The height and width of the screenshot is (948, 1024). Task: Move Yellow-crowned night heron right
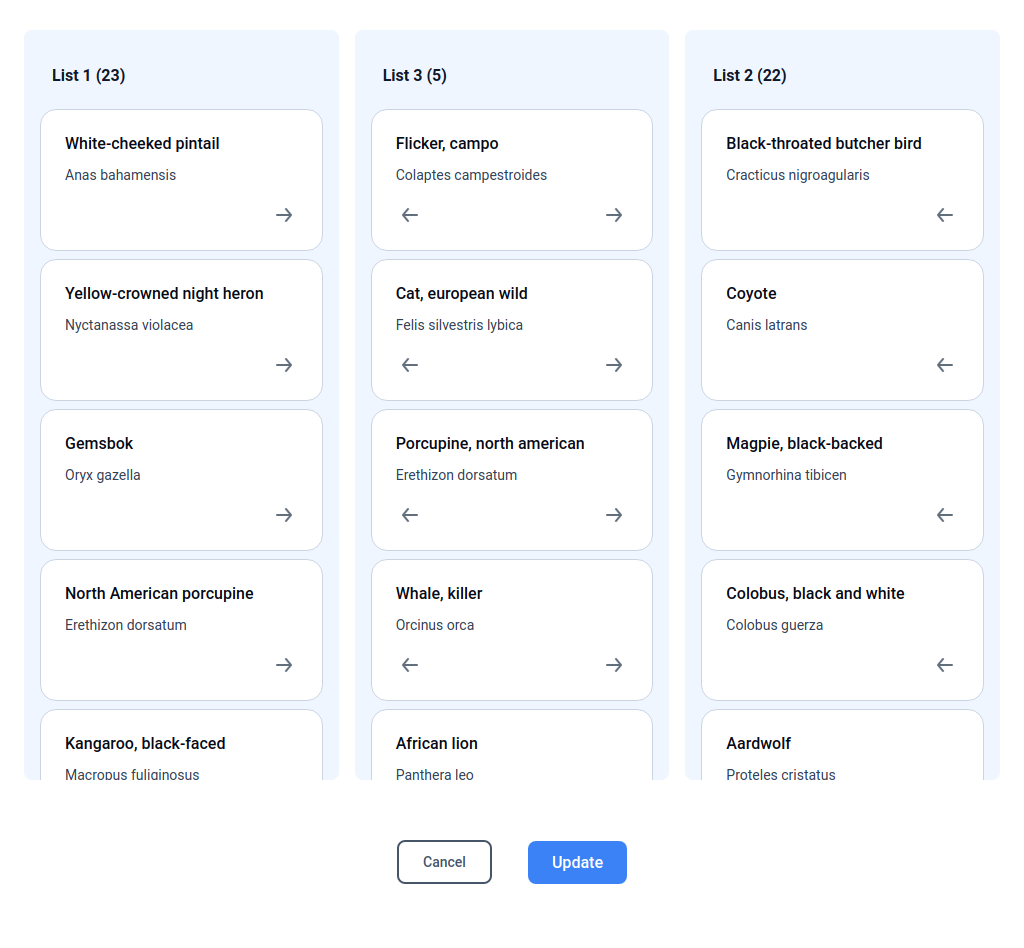coord(283,365)
